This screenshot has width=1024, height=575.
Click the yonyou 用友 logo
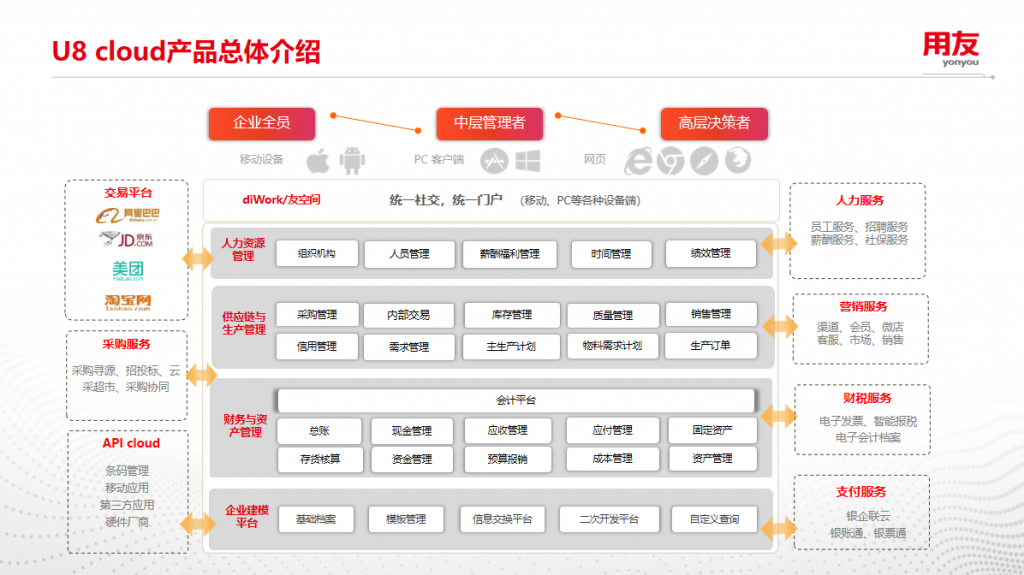click(950, 48)
